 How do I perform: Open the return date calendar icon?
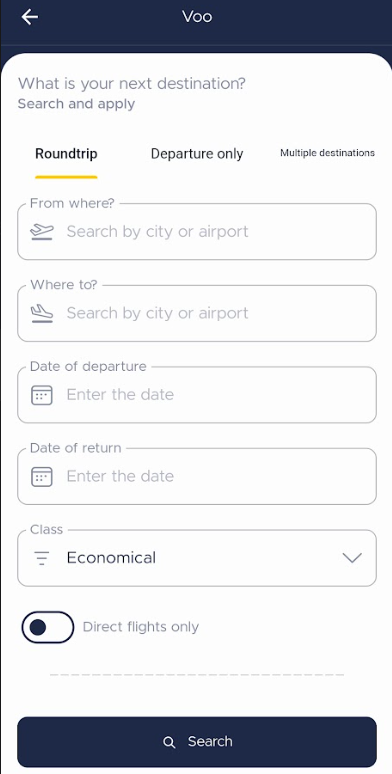(42, 476)
